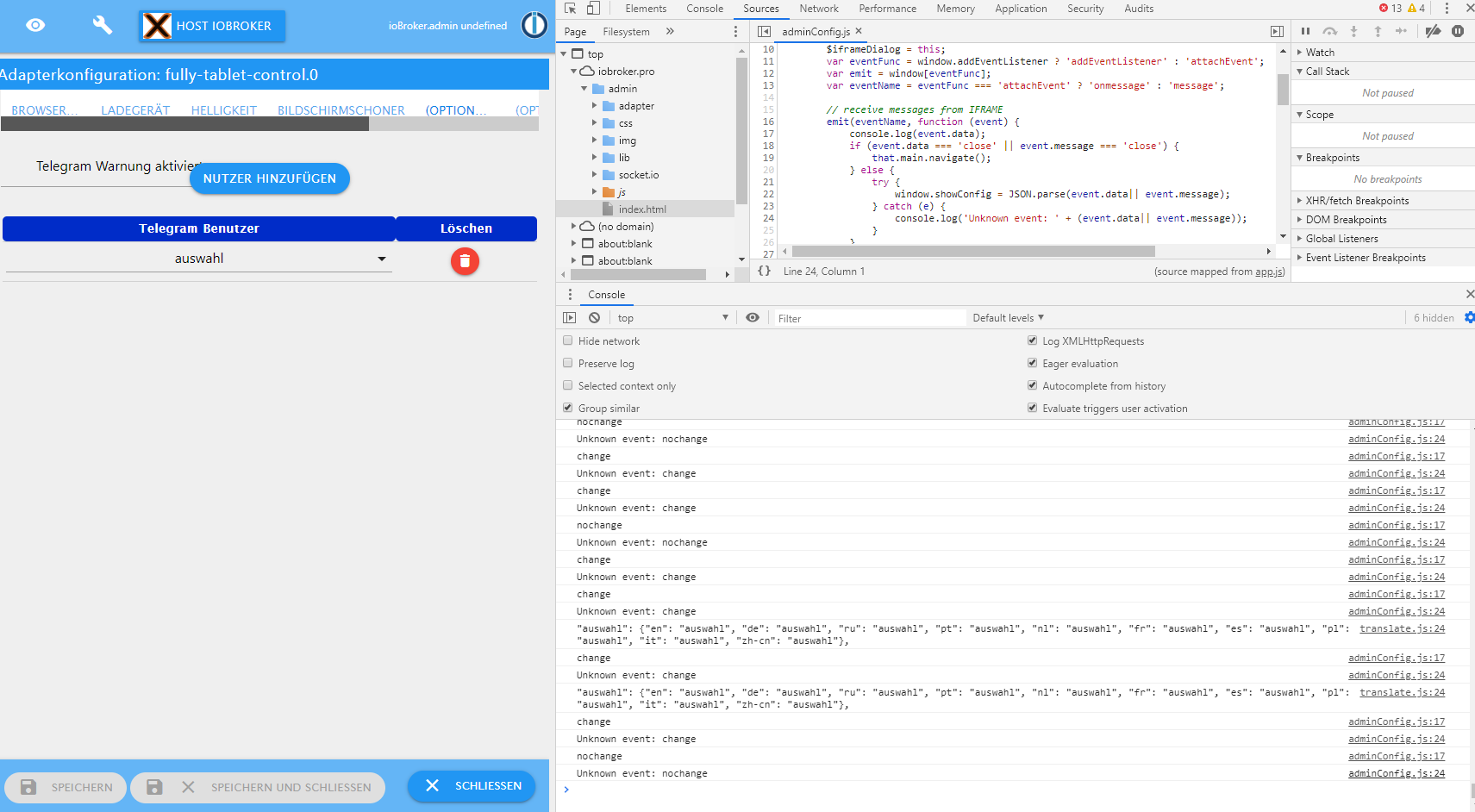Open the DevTools Network tab
The image size is (1475, 812).
pyautogui.click(x=819, y=9)
